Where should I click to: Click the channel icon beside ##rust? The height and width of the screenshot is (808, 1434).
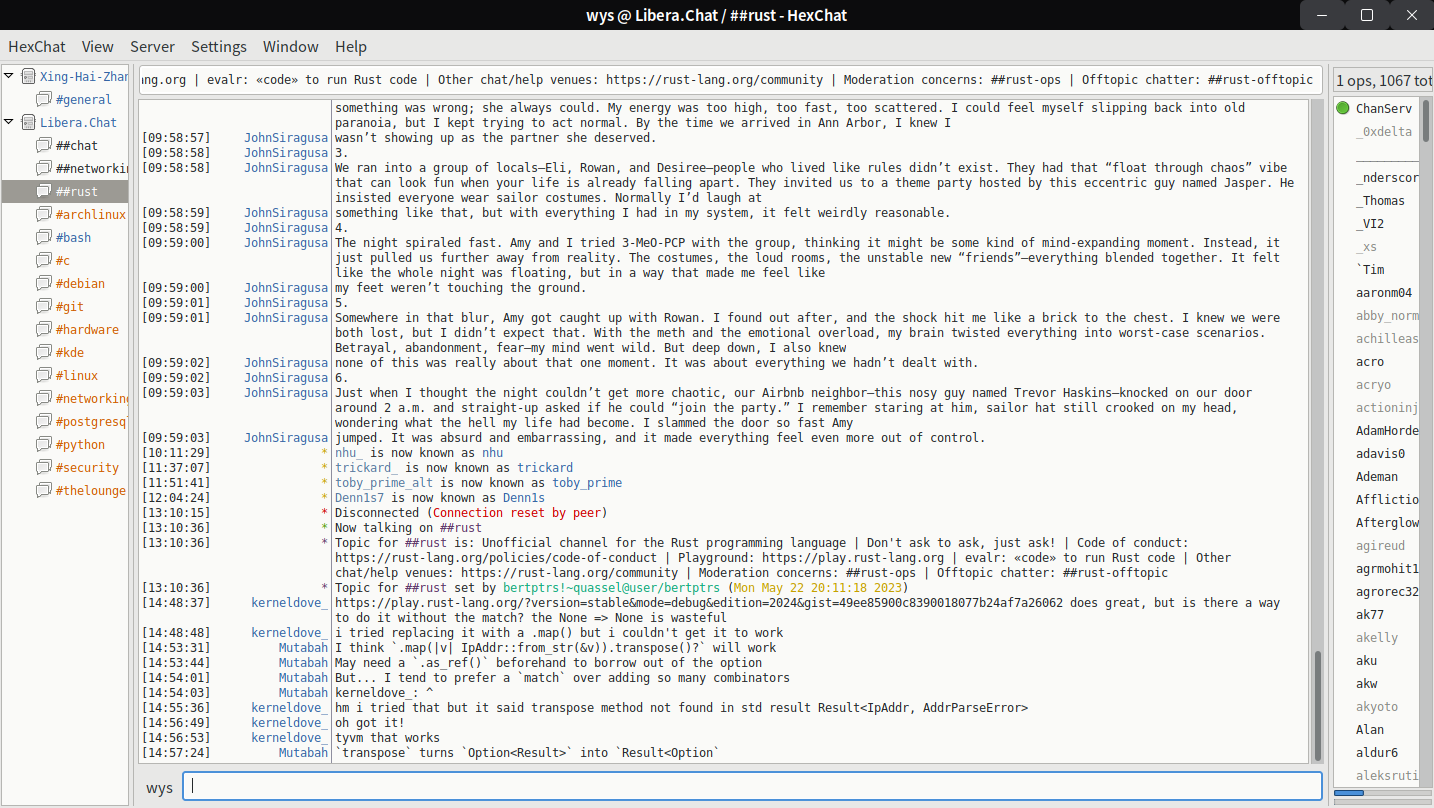tap(44, 191)
